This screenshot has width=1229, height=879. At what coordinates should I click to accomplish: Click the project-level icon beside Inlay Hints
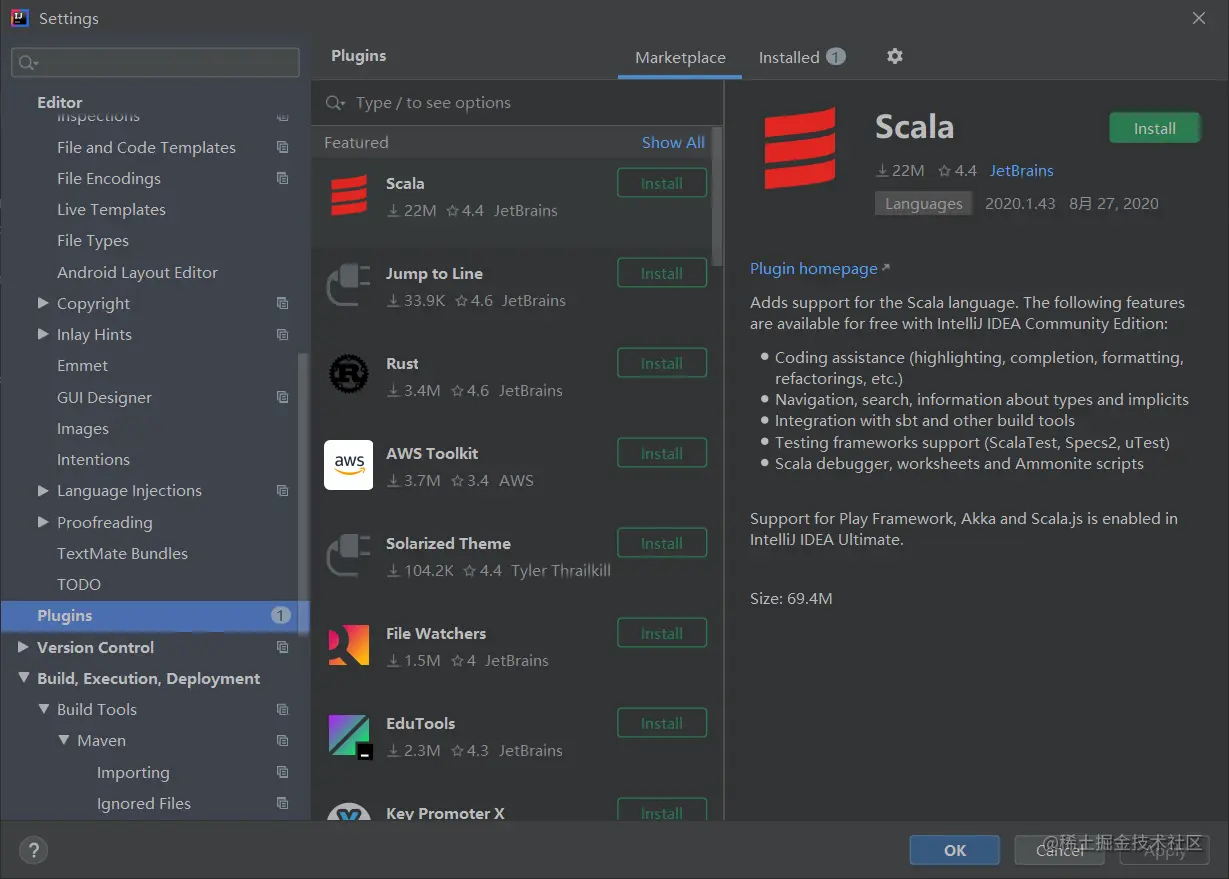tap(283, 334)
